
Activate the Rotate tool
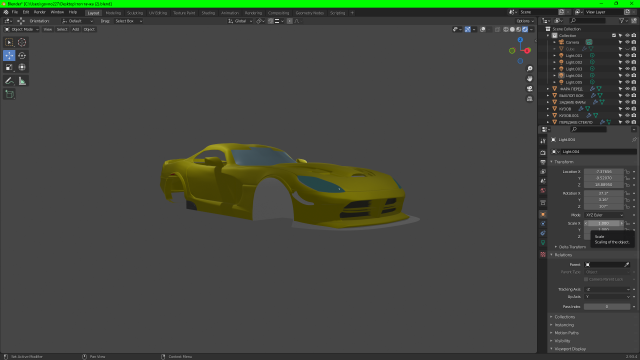click(x=22, y=56)
